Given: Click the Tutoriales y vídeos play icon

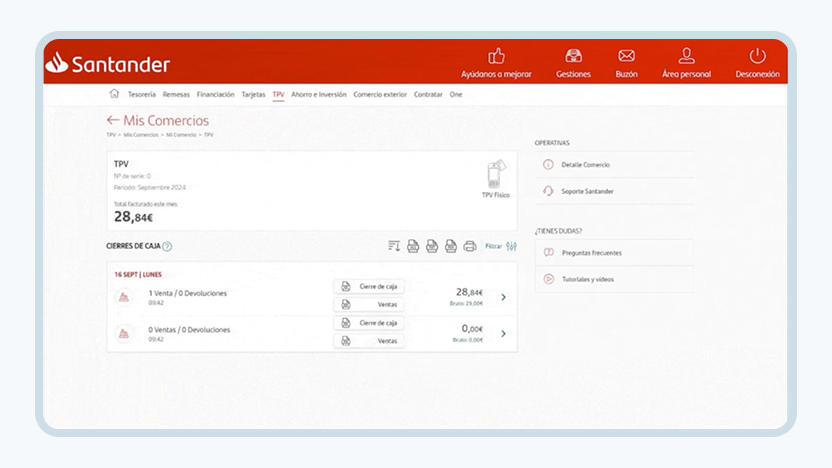Looking at the screenshot, I should pyautogui.click(x=549, y=279).
